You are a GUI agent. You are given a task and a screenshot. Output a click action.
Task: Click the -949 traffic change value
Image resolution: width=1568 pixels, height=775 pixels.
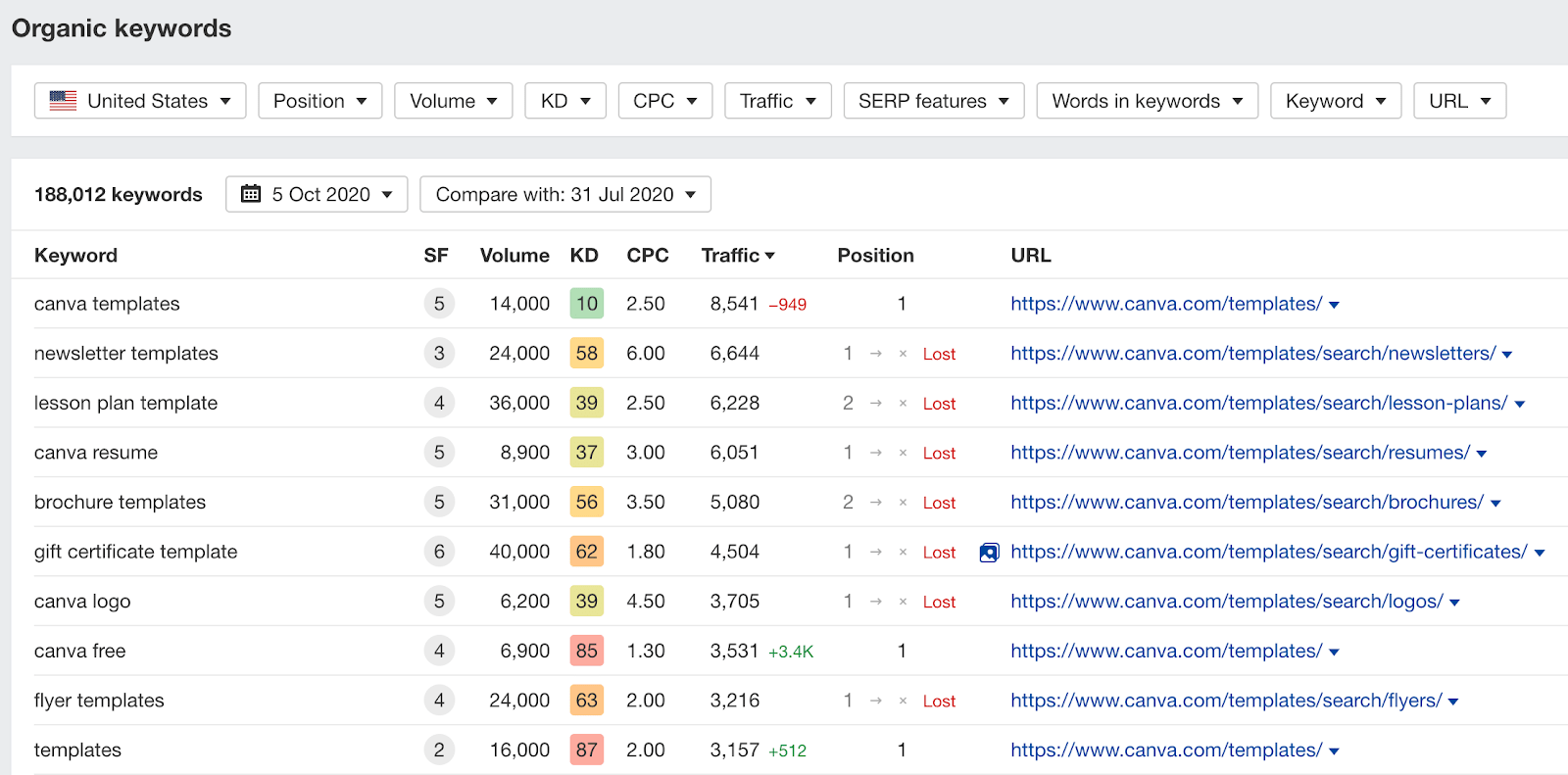(x=788, y=305)
